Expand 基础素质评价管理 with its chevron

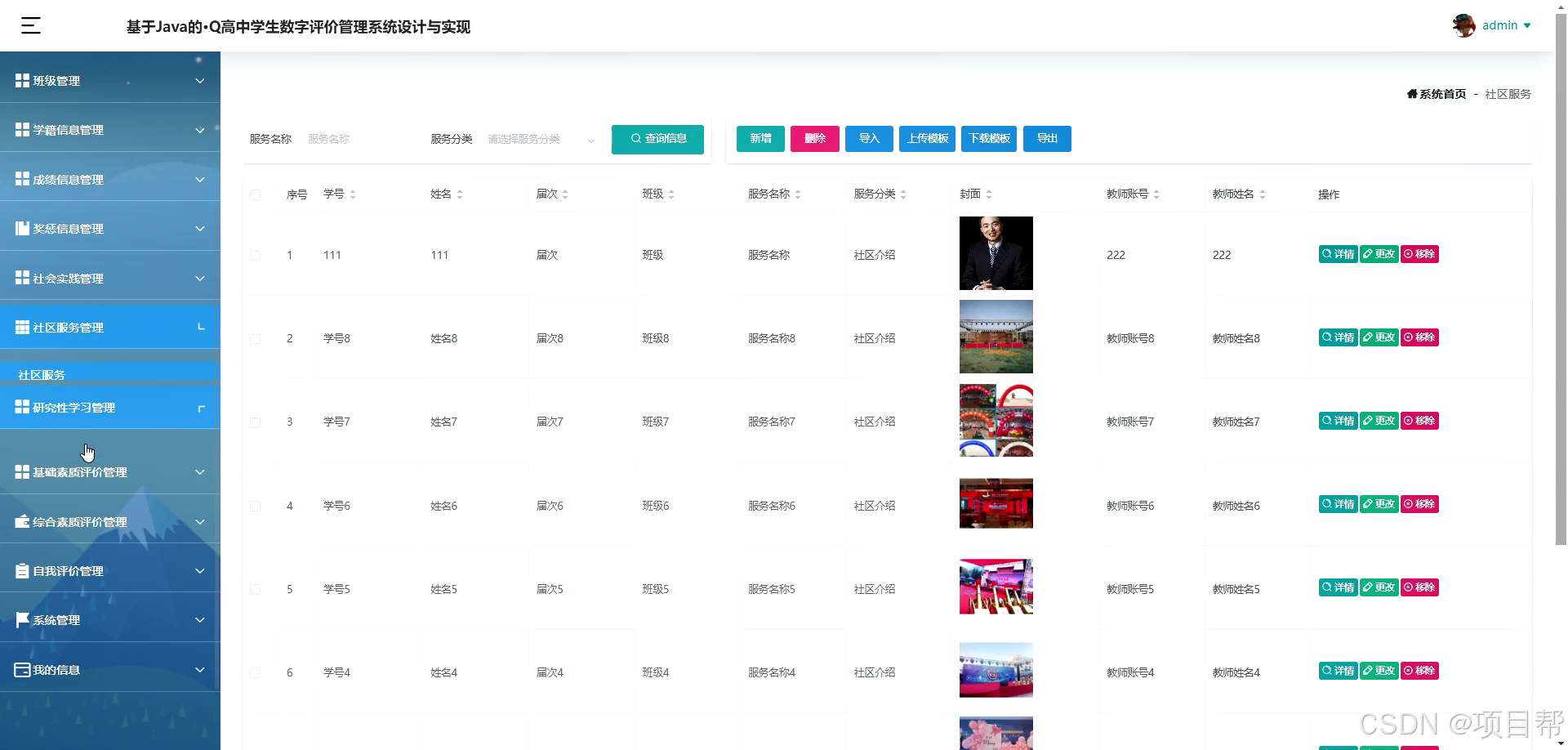click(x=200, y=472)
